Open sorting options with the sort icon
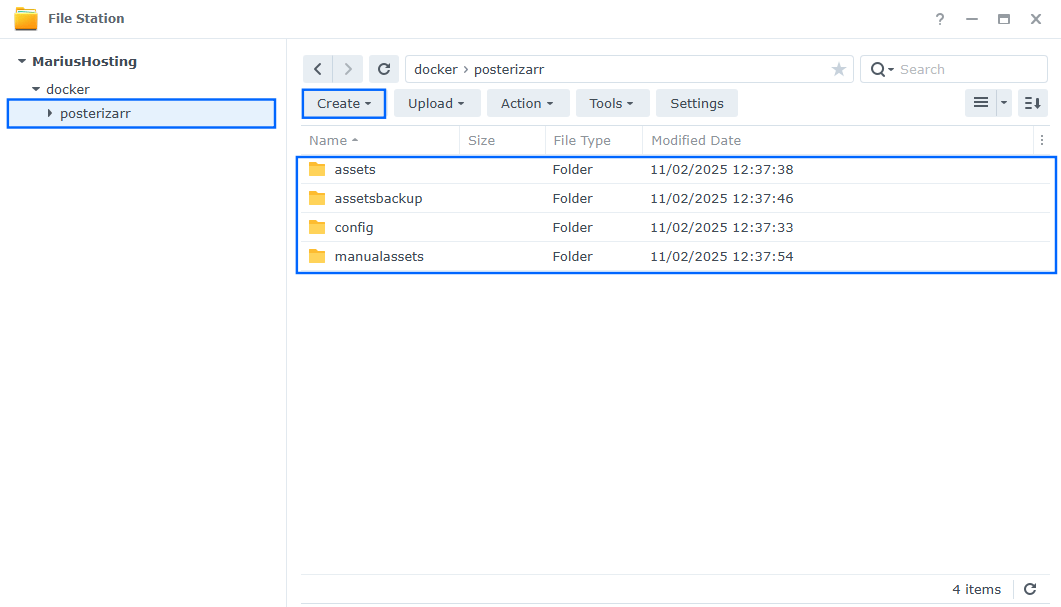1061x607 pixels. [x=1032, y=103]
